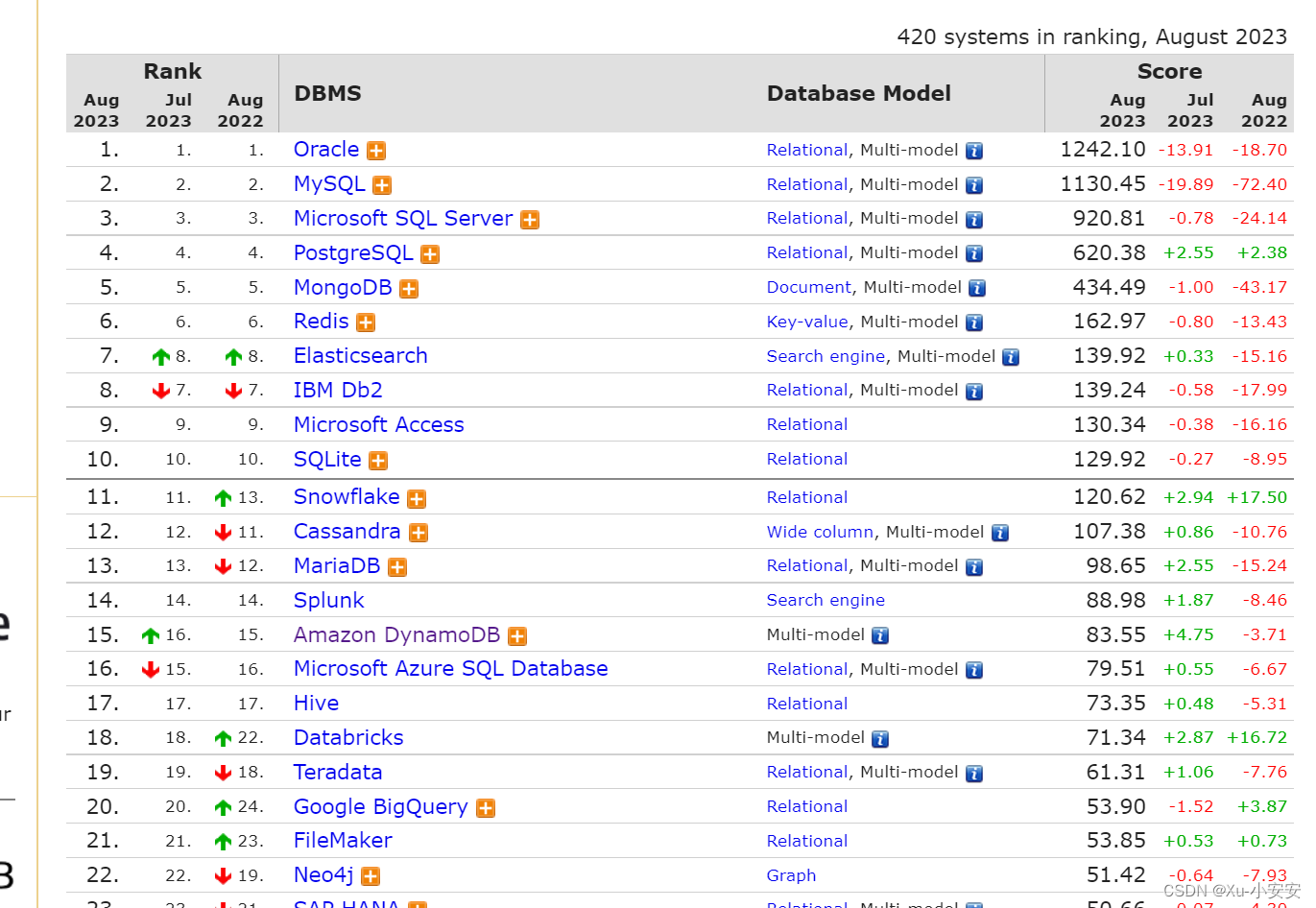Click the orange plus icon next to MariaDB
This screenshot has width=1316, height=908.
point(397,567)
